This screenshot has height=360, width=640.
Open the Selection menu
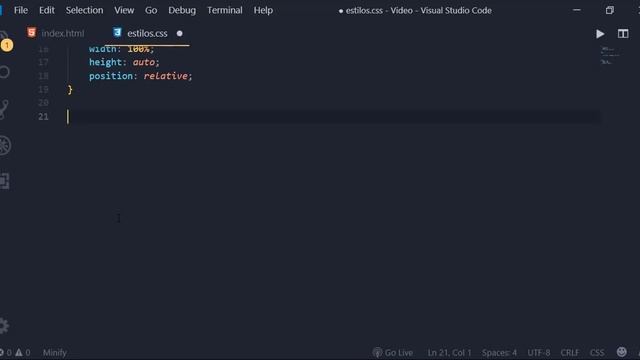84,10
